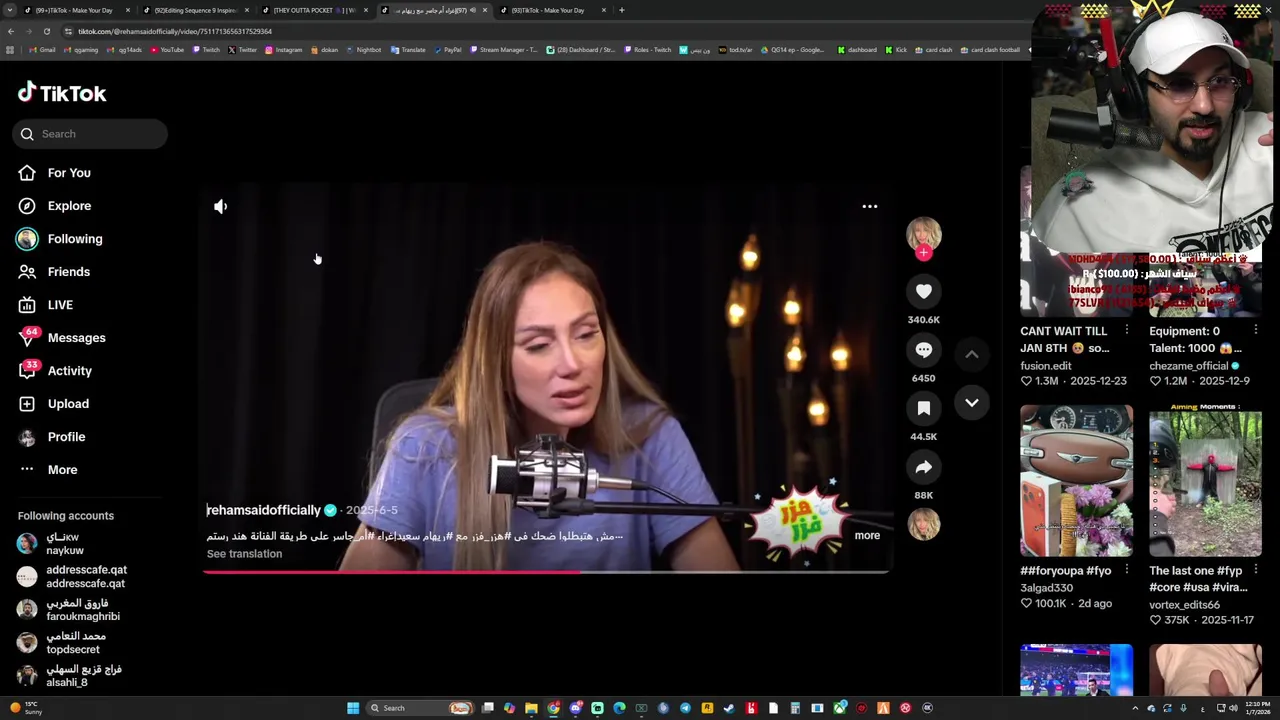Share the video via arrow icon
Viewport: 1280px width, 720px height.
pos(924,467)
